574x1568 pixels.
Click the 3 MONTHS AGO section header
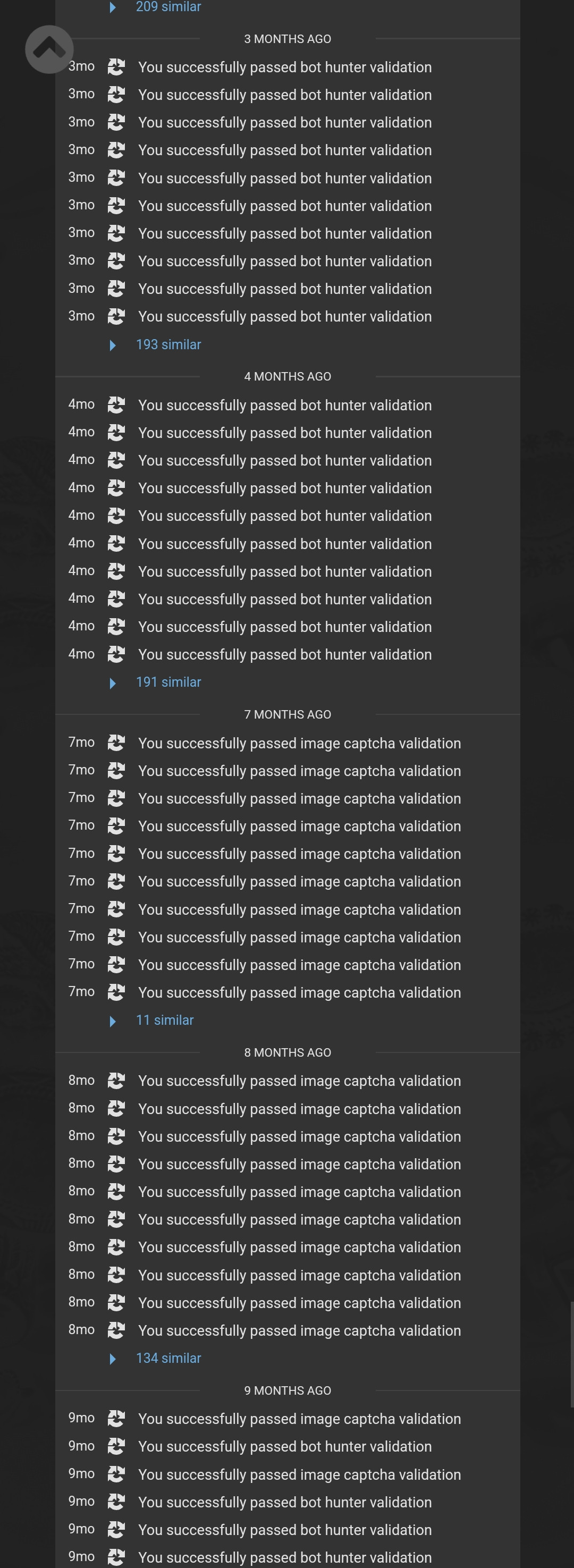288,39
